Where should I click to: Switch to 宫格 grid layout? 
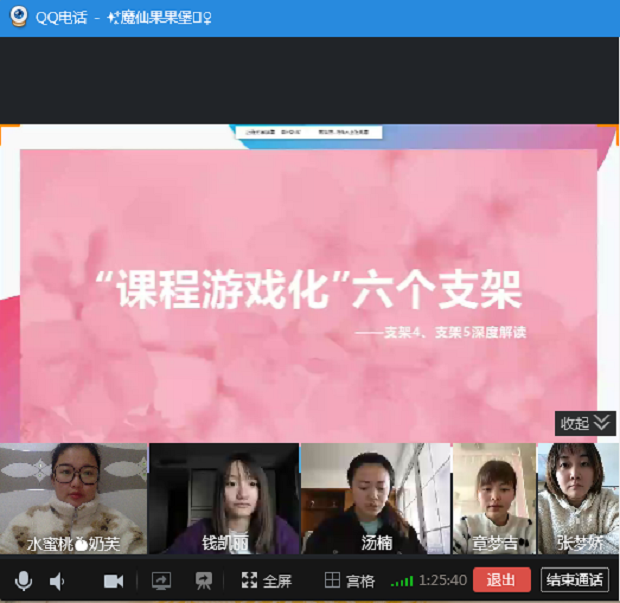(x=350, y=580)
